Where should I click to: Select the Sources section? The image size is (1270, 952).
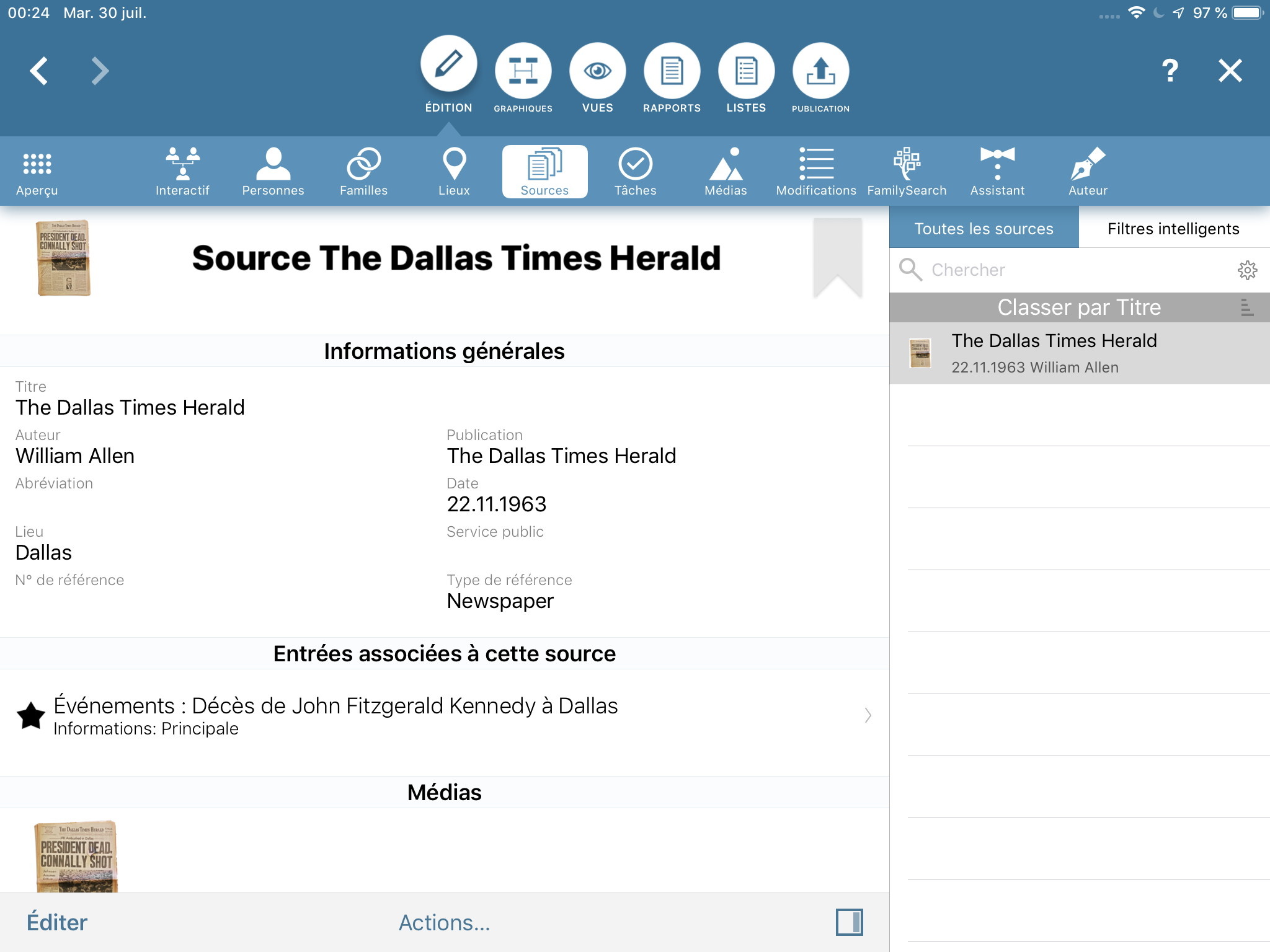click(544, 172)
